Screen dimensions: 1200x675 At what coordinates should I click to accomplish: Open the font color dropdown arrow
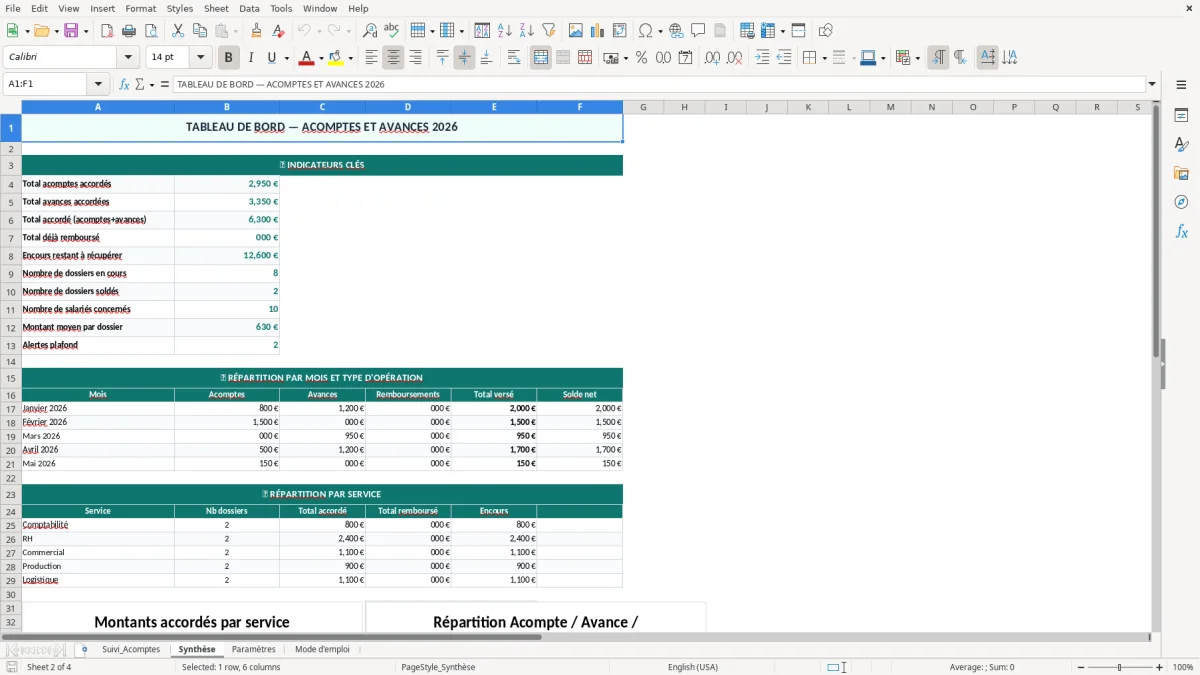pyautogui.click(x=320, y=58)
